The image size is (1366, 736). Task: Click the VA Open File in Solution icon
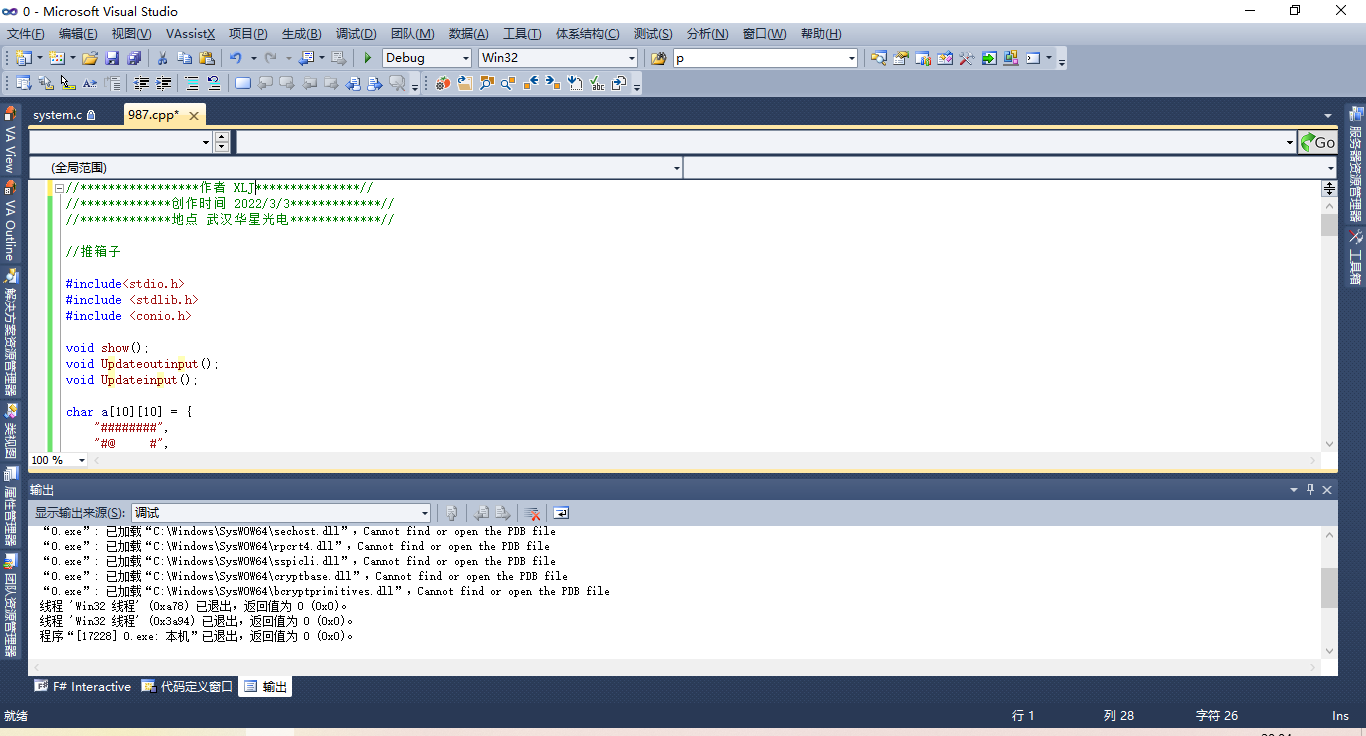click(465, 83)
